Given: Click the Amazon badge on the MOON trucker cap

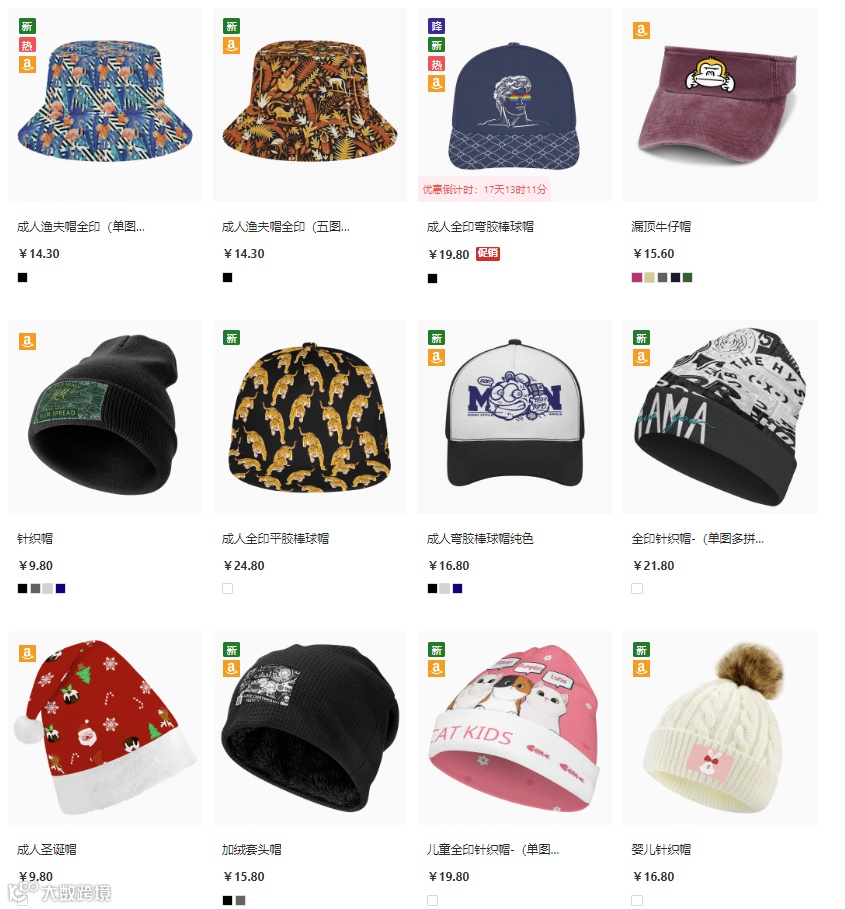Looking at the screenshot, I should (x=436, y=357).
